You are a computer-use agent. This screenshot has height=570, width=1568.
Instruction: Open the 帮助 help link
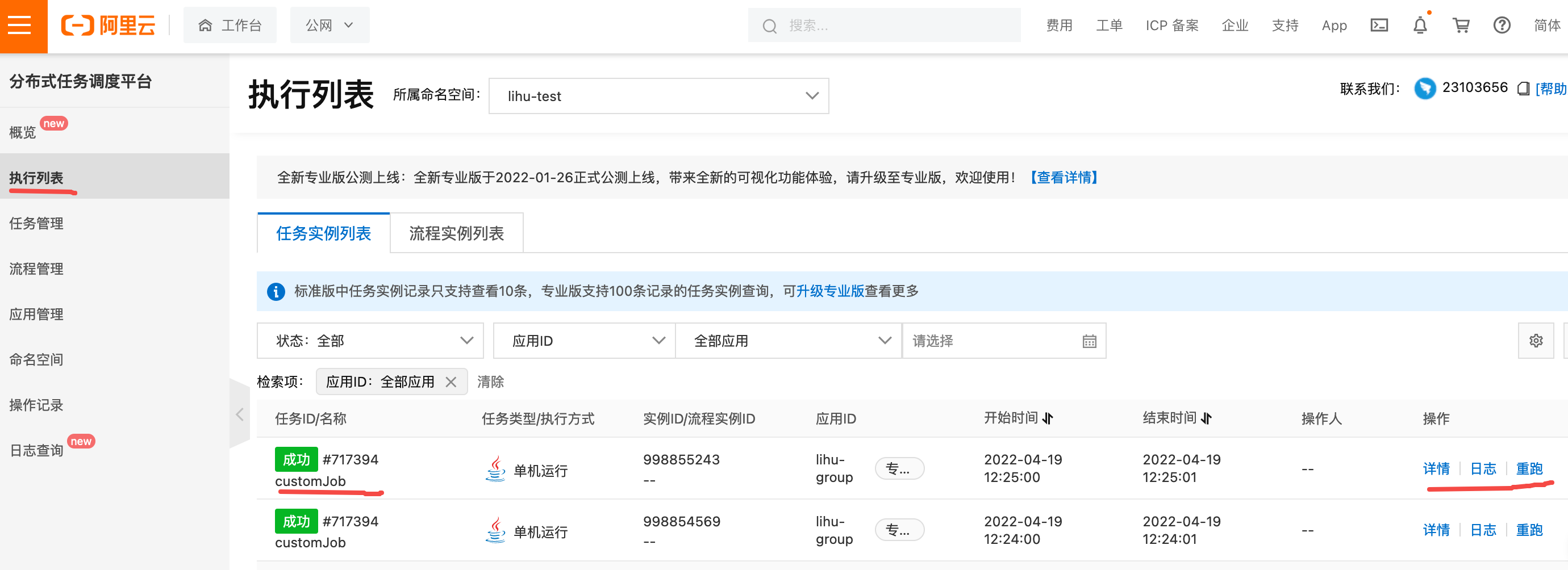pos(1550,89)
